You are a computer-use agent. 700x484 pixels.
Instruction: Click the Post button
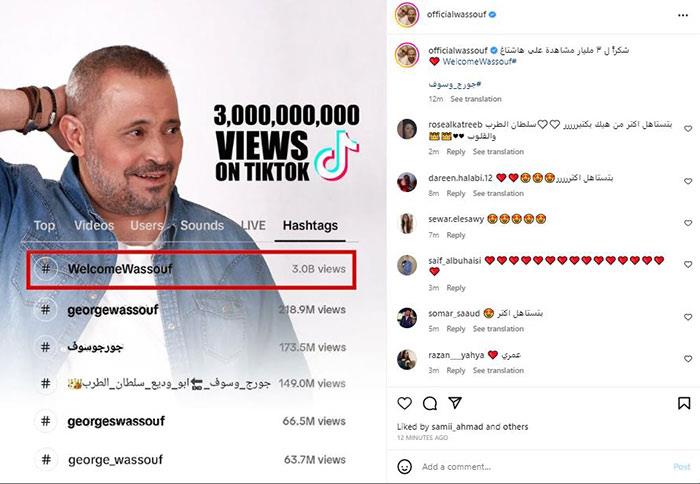[x=682, y=467]
